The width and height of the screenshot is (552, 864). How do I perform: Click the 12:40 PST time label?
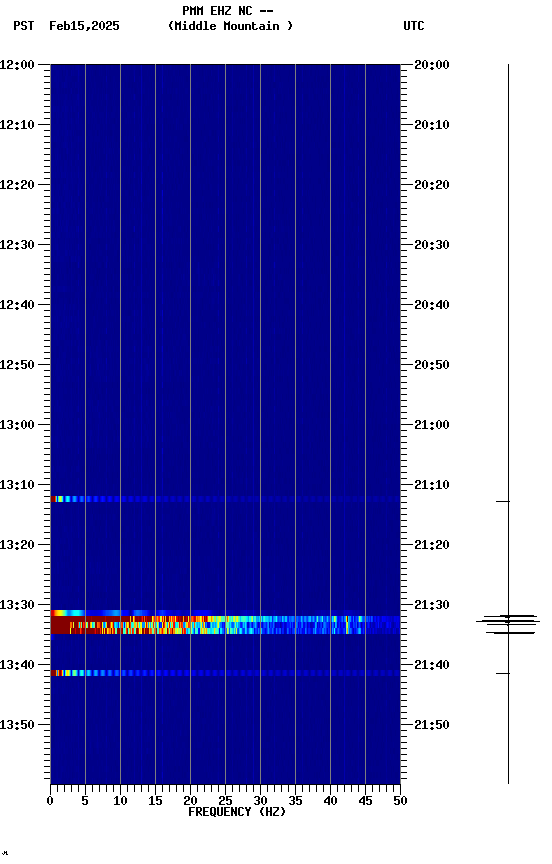click(17, 305)
